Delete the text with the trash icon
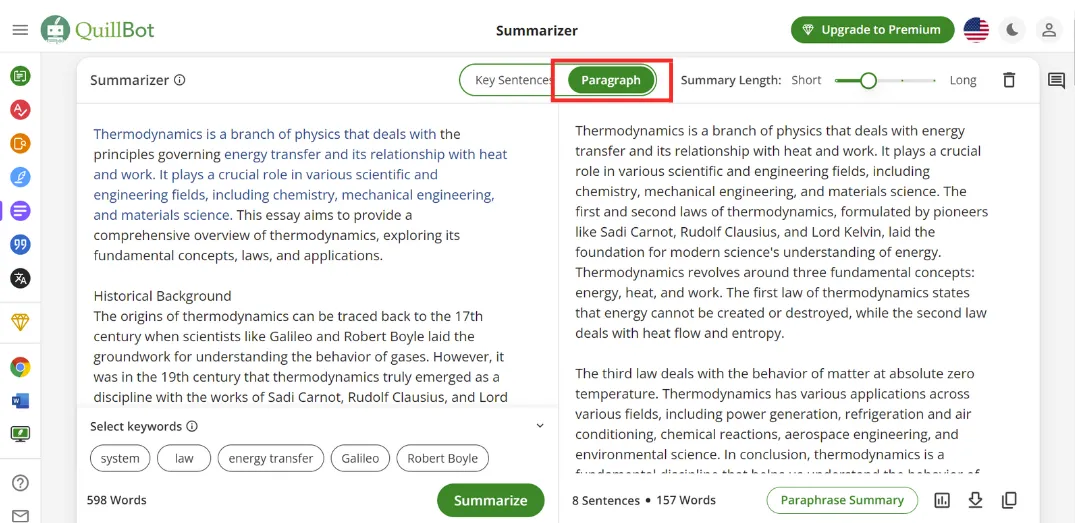Screen dimensions: 1075x523 click(x=1009, y=80)
